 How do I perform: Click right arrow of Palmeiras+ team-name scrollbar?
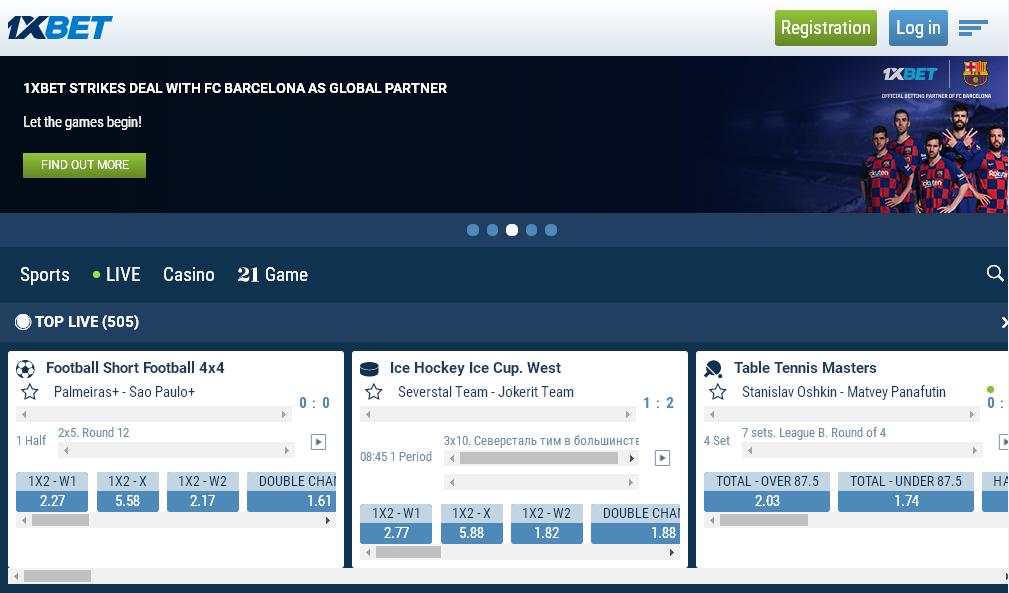point(284,415)
